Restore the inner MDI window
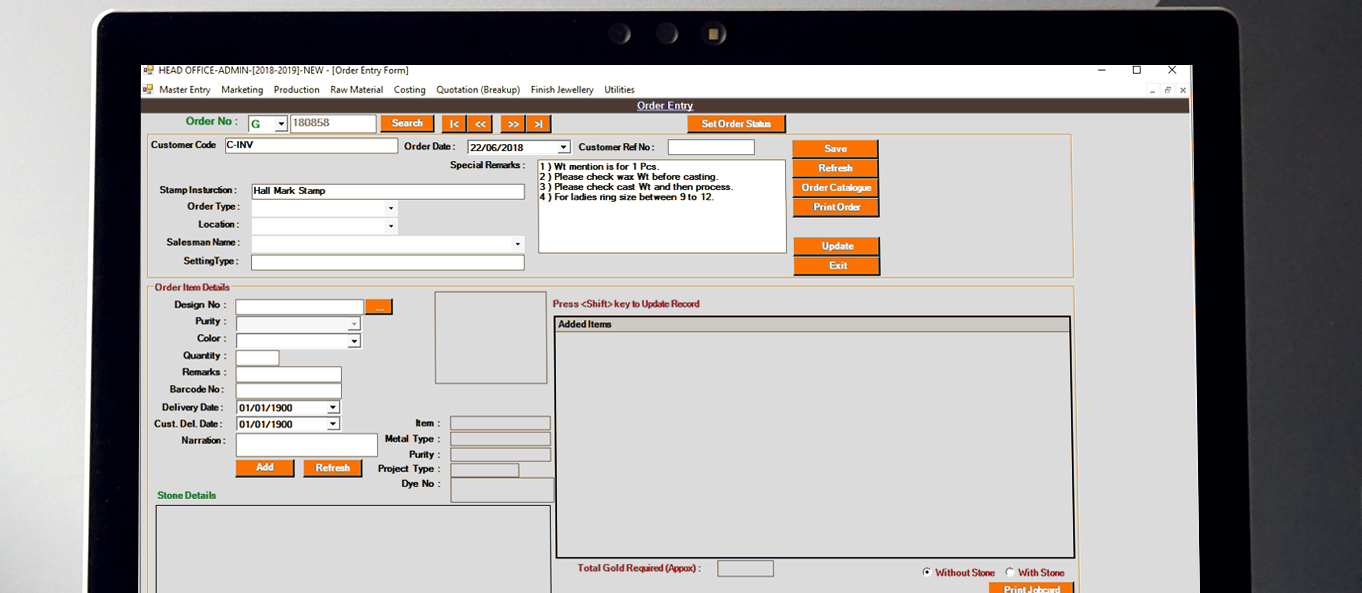 [1167, 90]
